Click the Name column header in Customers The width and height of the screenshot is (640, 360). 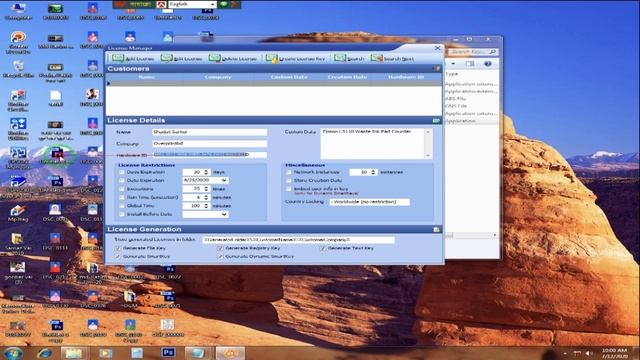pos(146,77)
